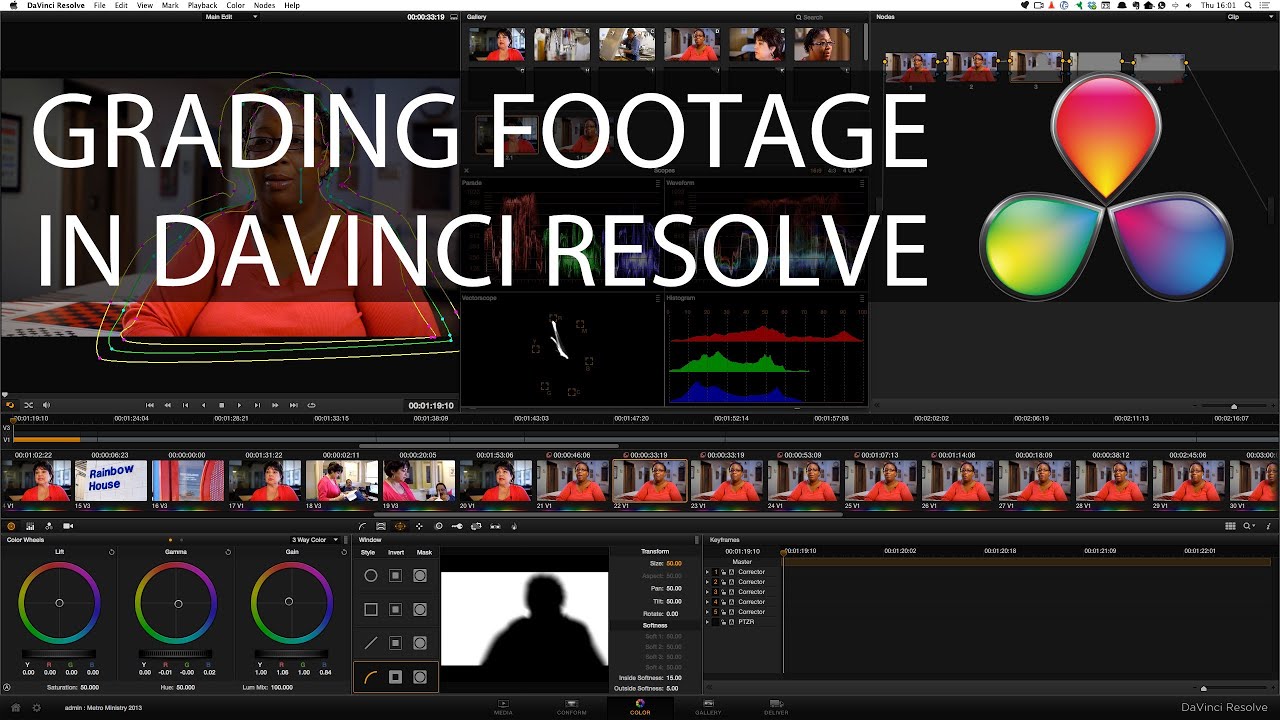1280x720 pixels.
Task: Click the loop playback icon
Action: click(x=311, y=405)
